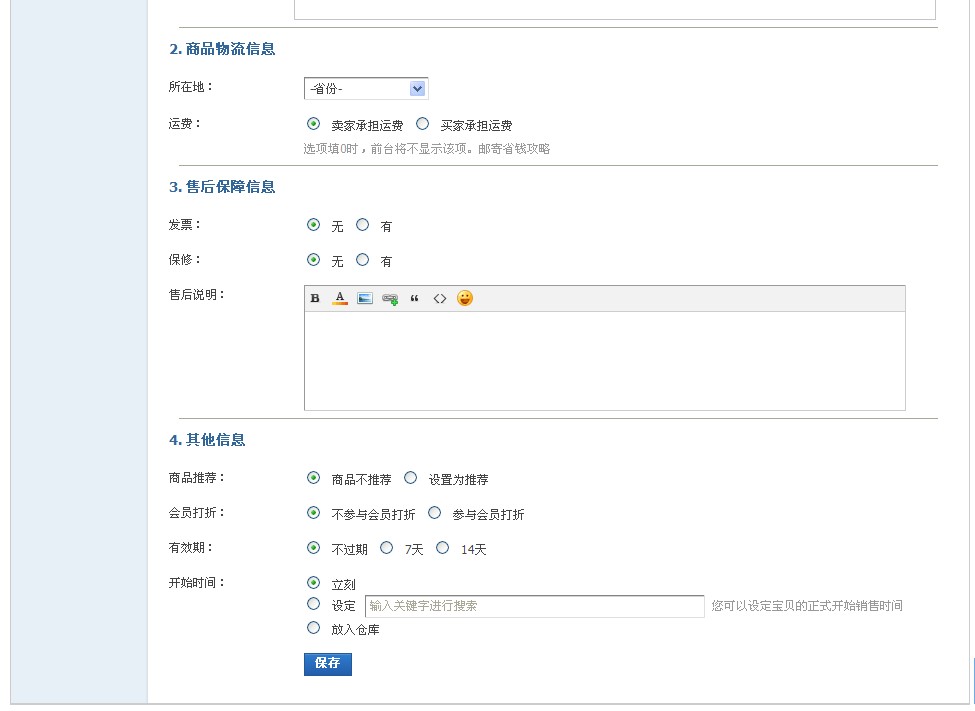
Task: Choose 有 for the 发票 invoice option
Action: pos(363,224)
